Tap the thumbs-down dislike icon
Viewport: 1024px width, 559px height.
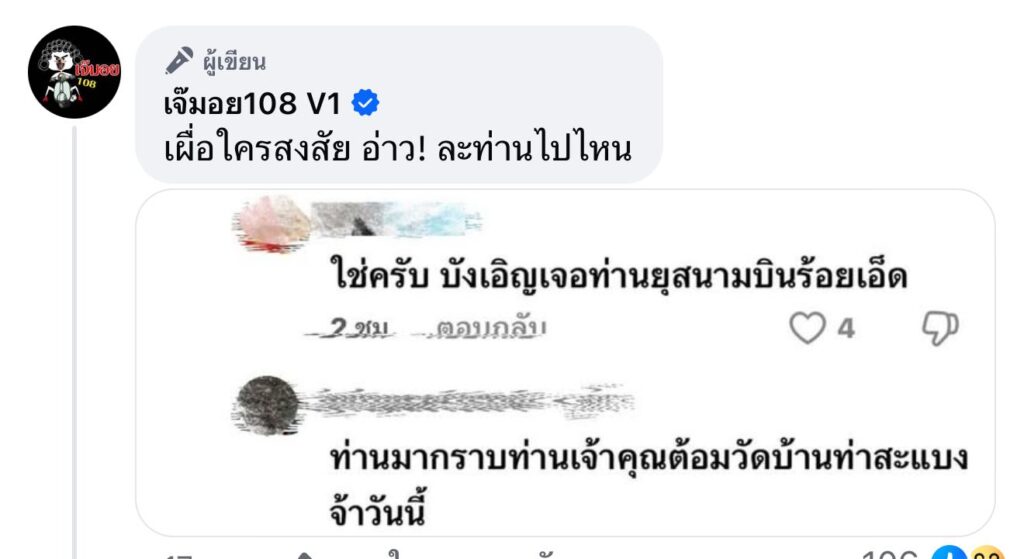[x=940, y=328]
